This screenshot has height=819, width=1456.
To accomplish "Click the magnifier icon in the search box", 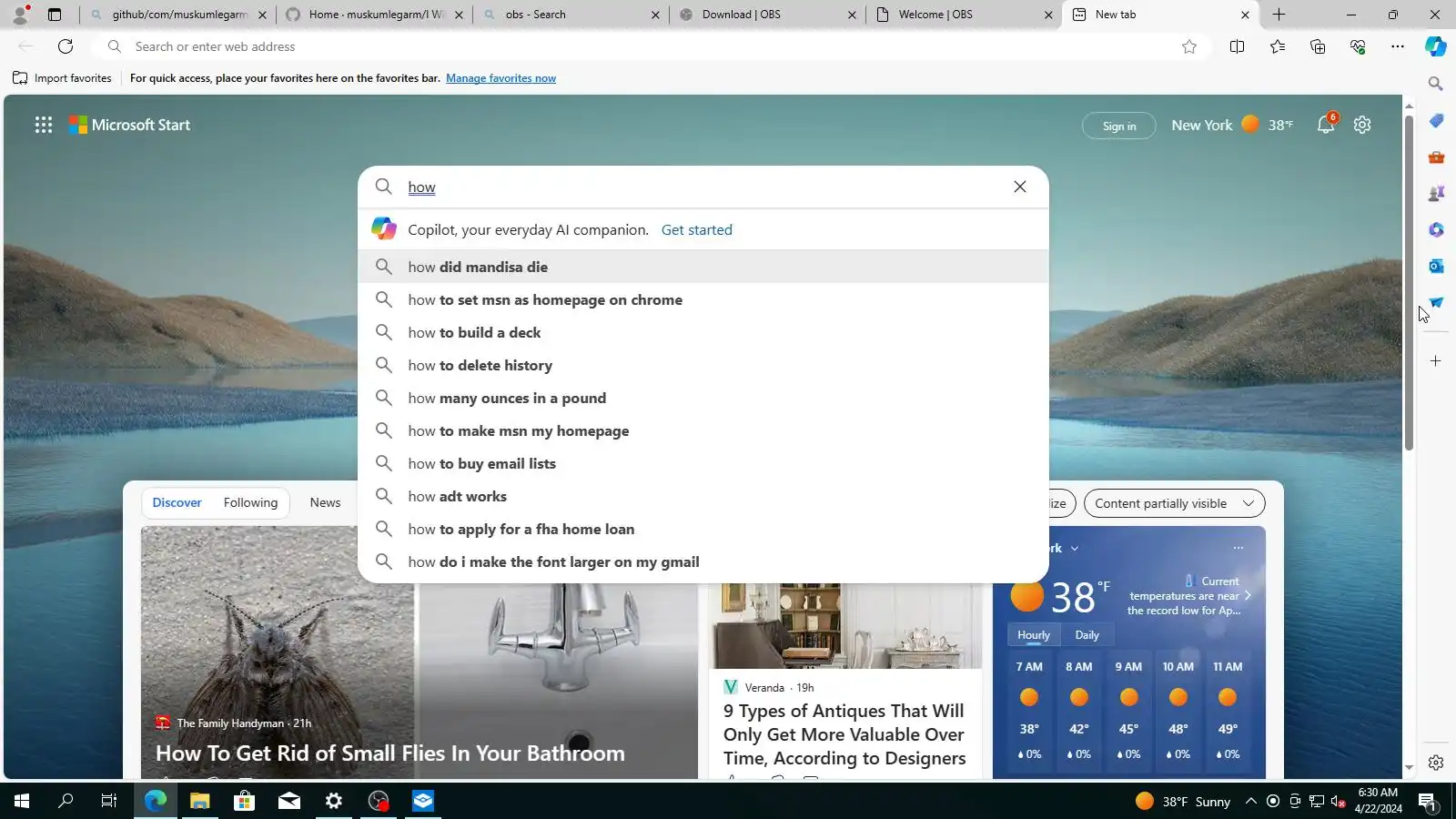I will (x=384, y=187).
